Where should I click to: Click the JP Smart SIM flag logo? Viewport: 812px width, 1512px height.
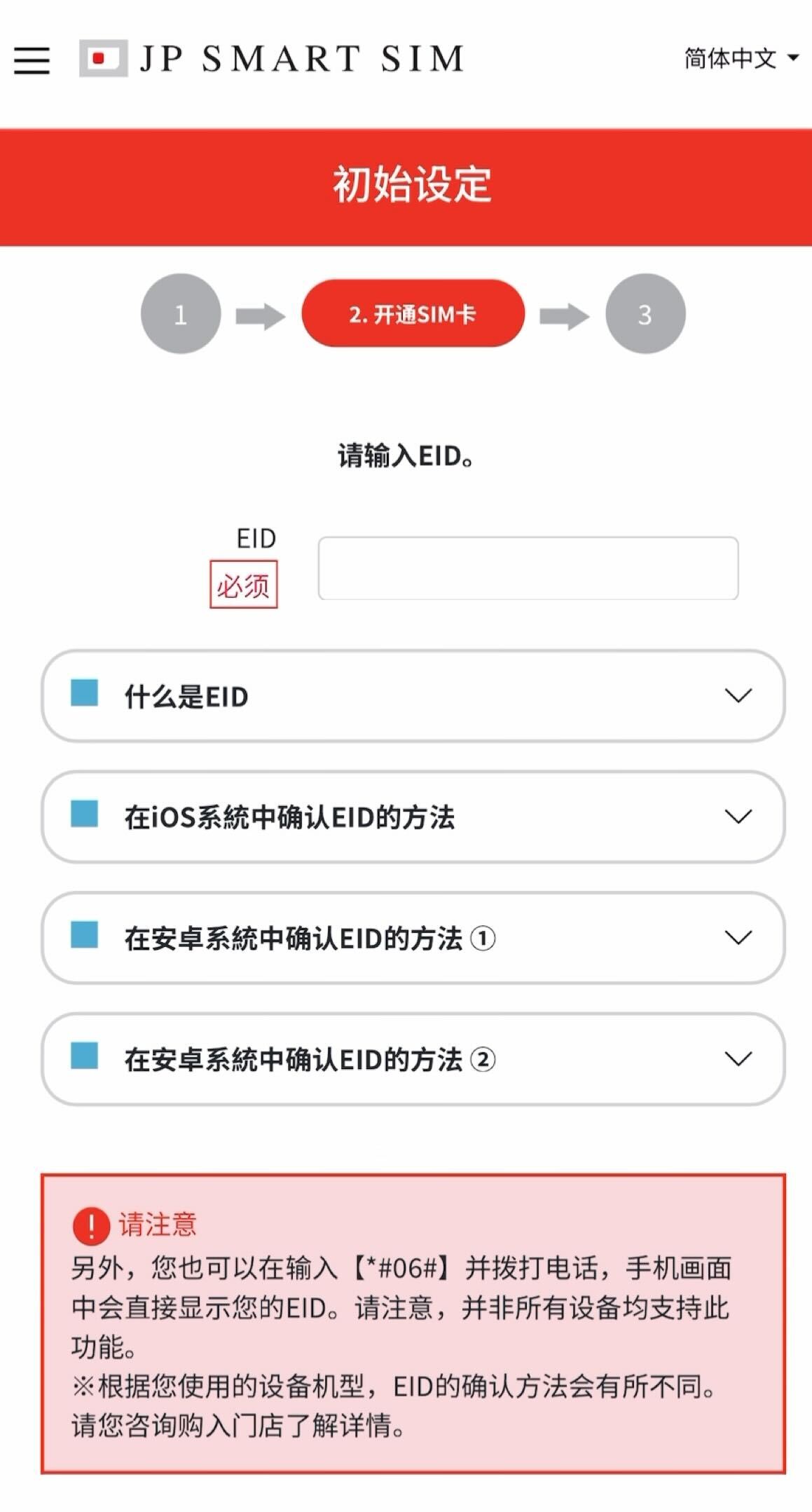point(103,58)
